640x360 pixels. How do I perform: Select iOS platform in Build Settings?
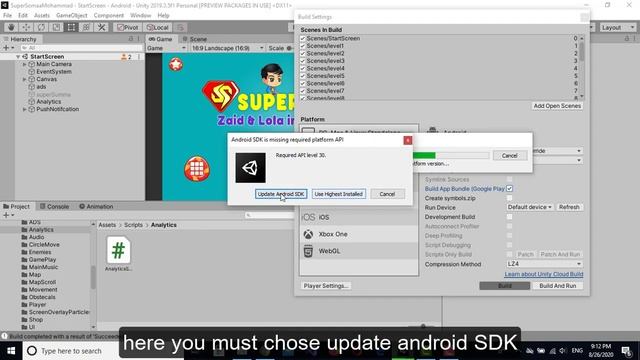[359, 218]
